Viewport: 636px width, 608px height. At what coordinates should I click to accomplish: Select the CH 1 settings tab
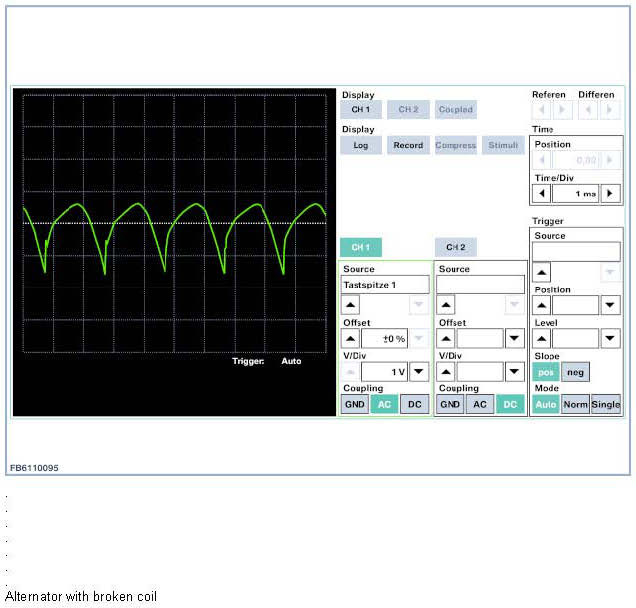coord(361,247)
